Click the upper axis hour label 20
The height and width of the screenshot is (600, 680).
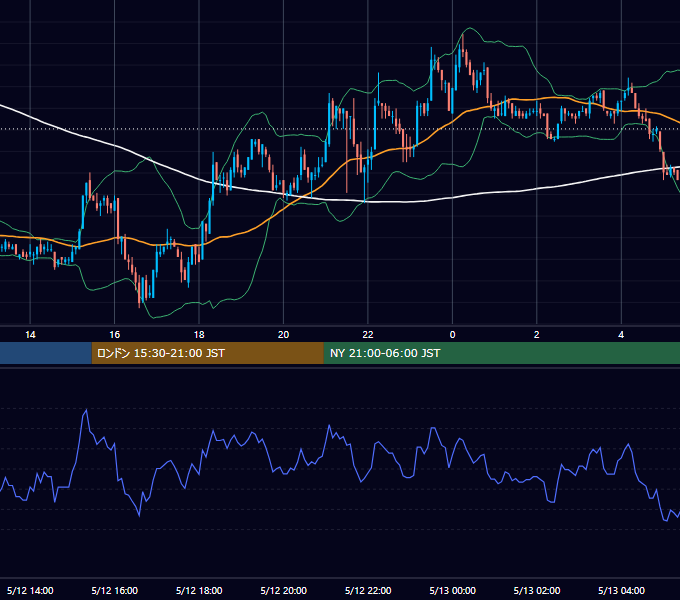(283, 335)
